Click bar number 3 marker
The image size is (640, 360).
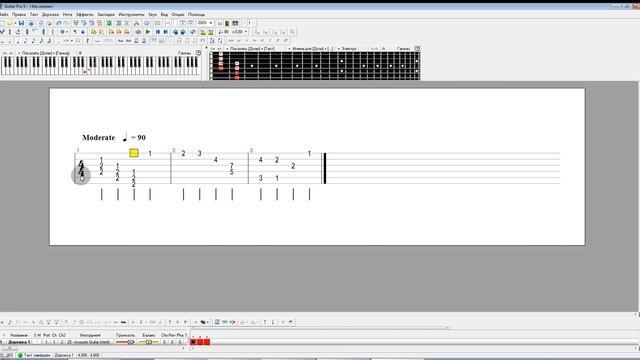tap(251, 151)
